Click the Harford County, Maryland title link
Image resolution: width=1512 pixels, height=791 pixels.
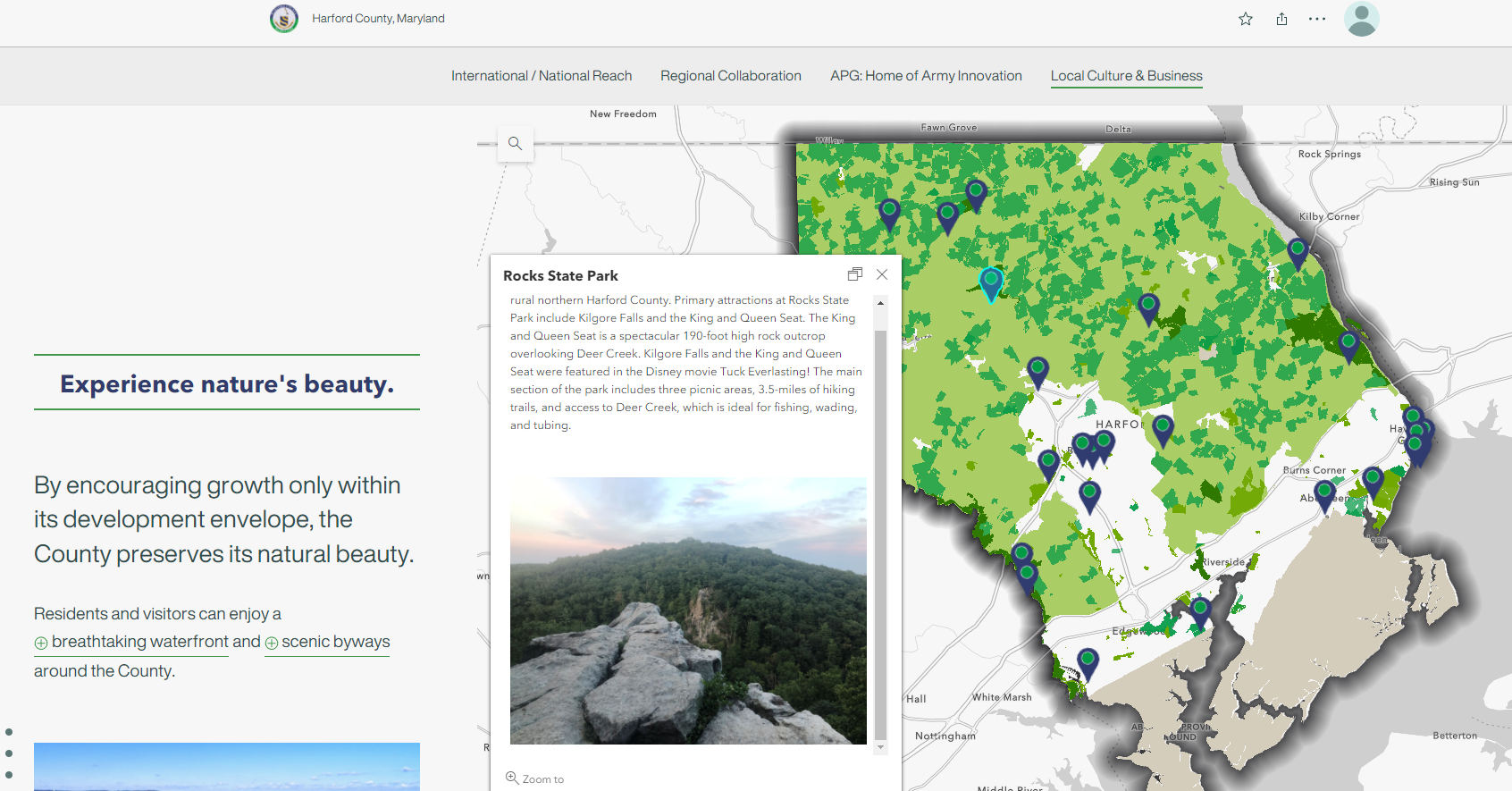pos(378,19)
